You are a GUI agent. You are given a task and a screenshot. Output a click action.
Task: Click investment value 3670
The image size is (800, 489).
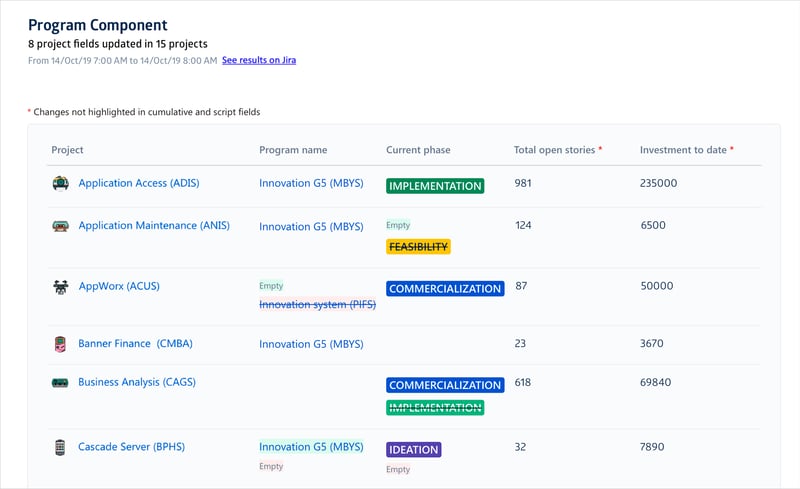(652, 344)
